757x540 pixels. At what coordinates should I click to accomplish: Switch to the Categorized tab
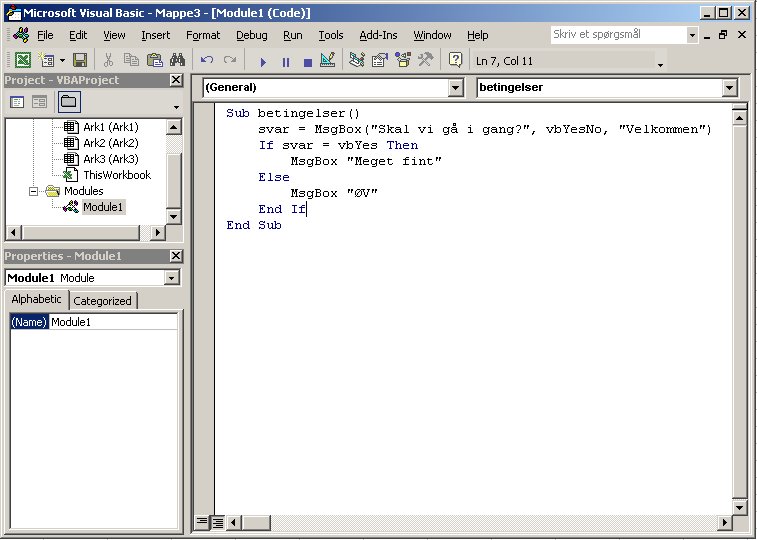102,301
